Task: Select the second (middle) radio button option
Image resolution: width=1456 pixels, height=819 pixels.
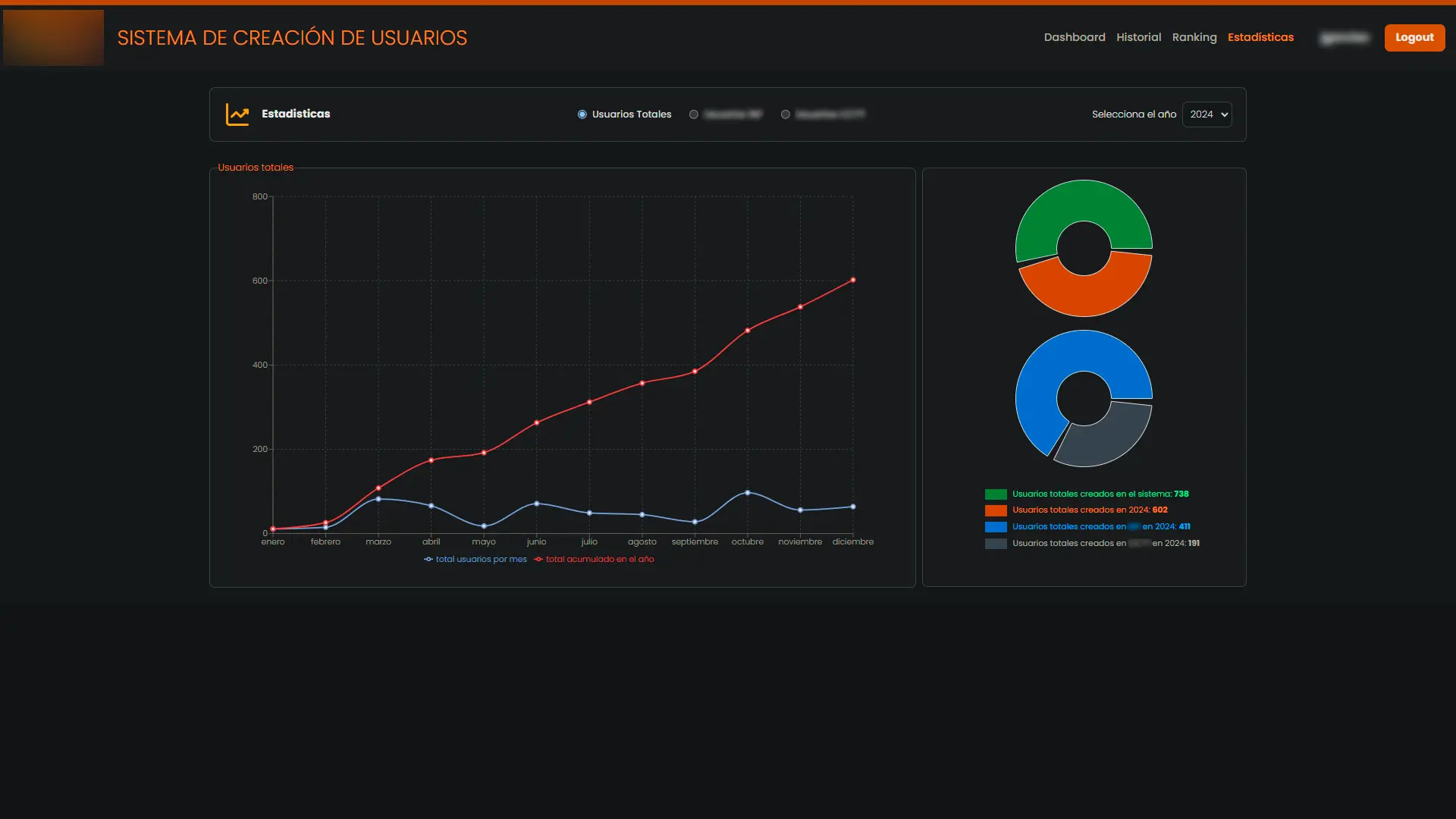Action: (694, 115)
